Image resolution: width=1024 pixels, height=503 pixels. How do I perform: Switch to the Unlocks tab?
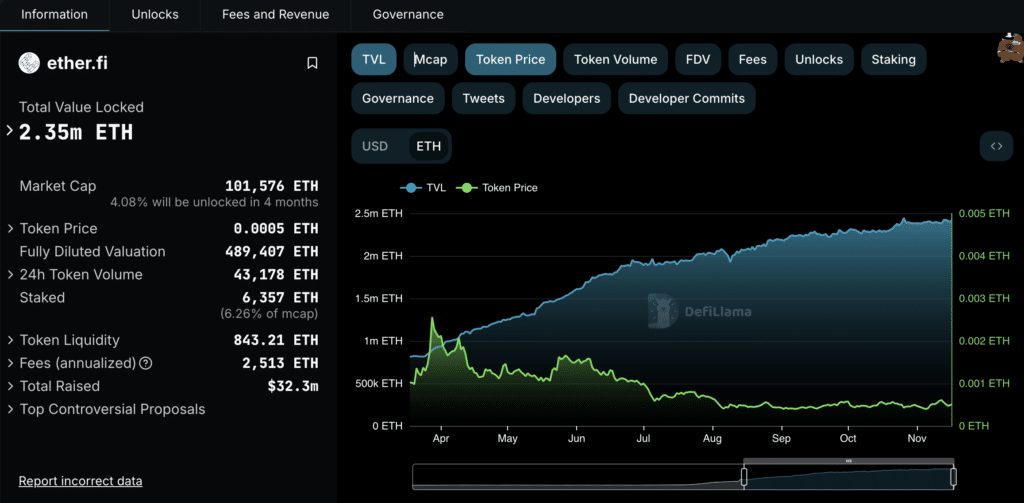click(x=155, y=14)
